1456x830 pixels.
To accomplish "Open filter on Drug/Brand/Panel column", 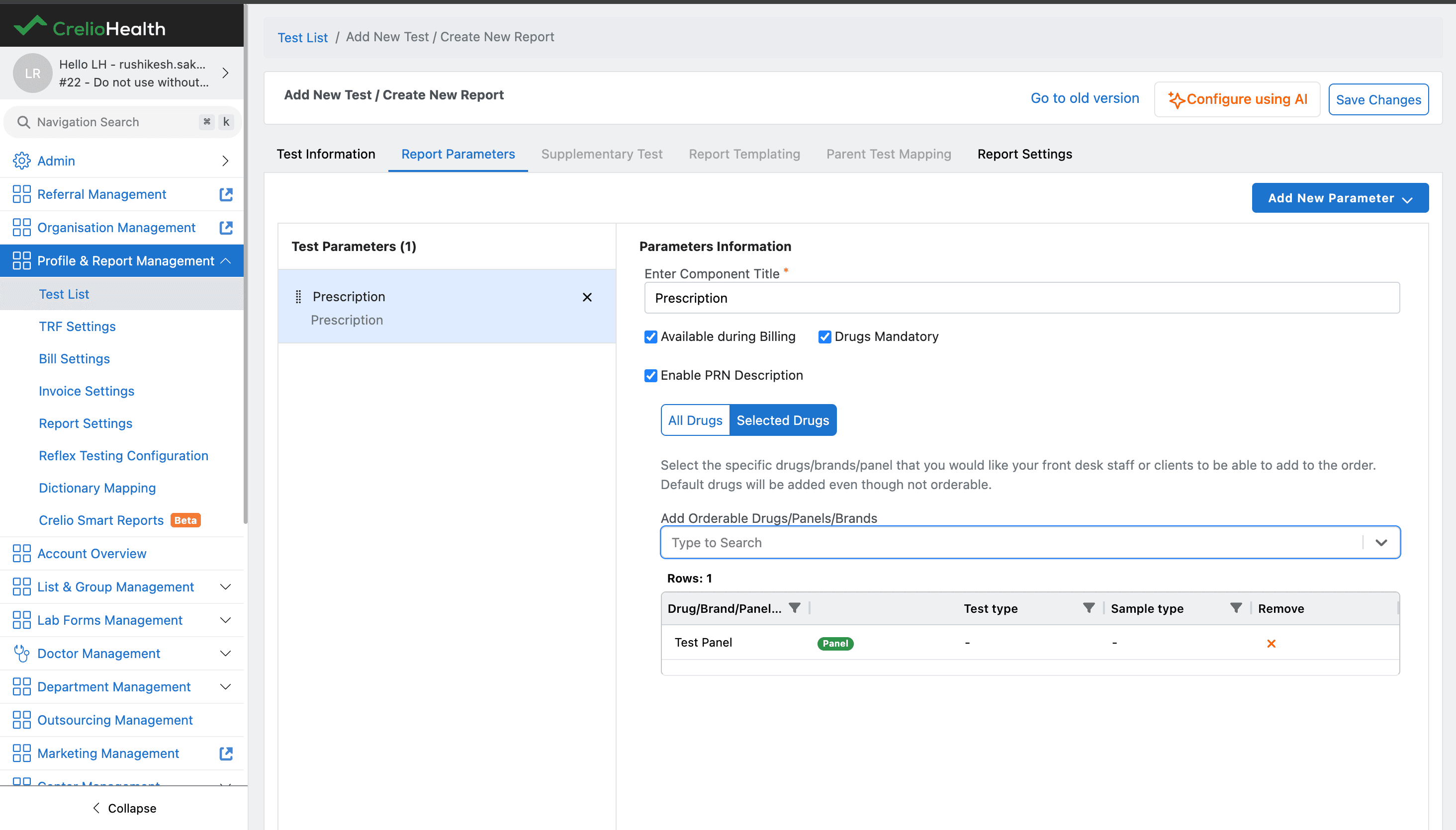I will [795, 608].
